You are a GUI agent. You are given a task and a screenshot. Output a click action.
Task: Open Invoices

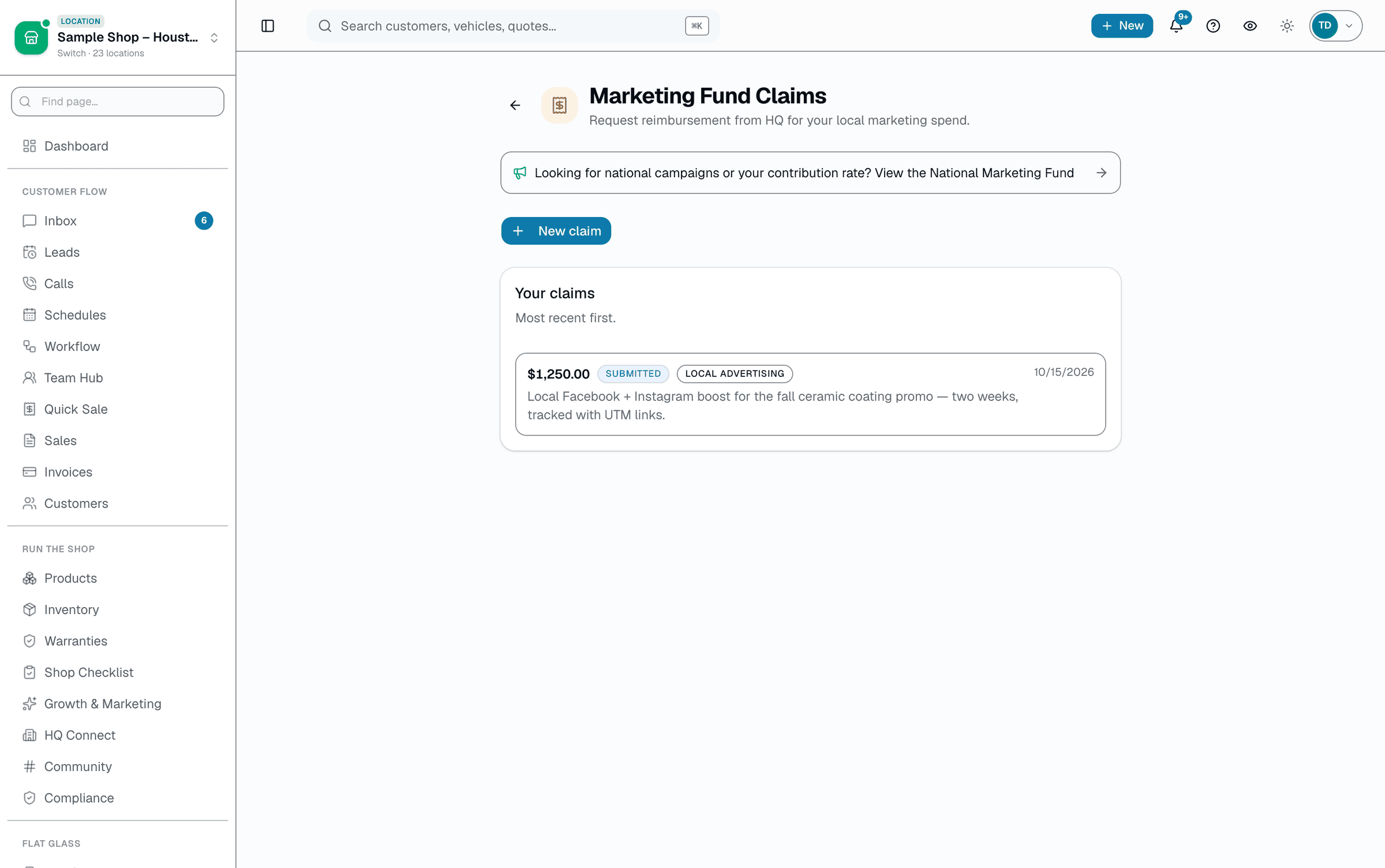pos(118,472)
